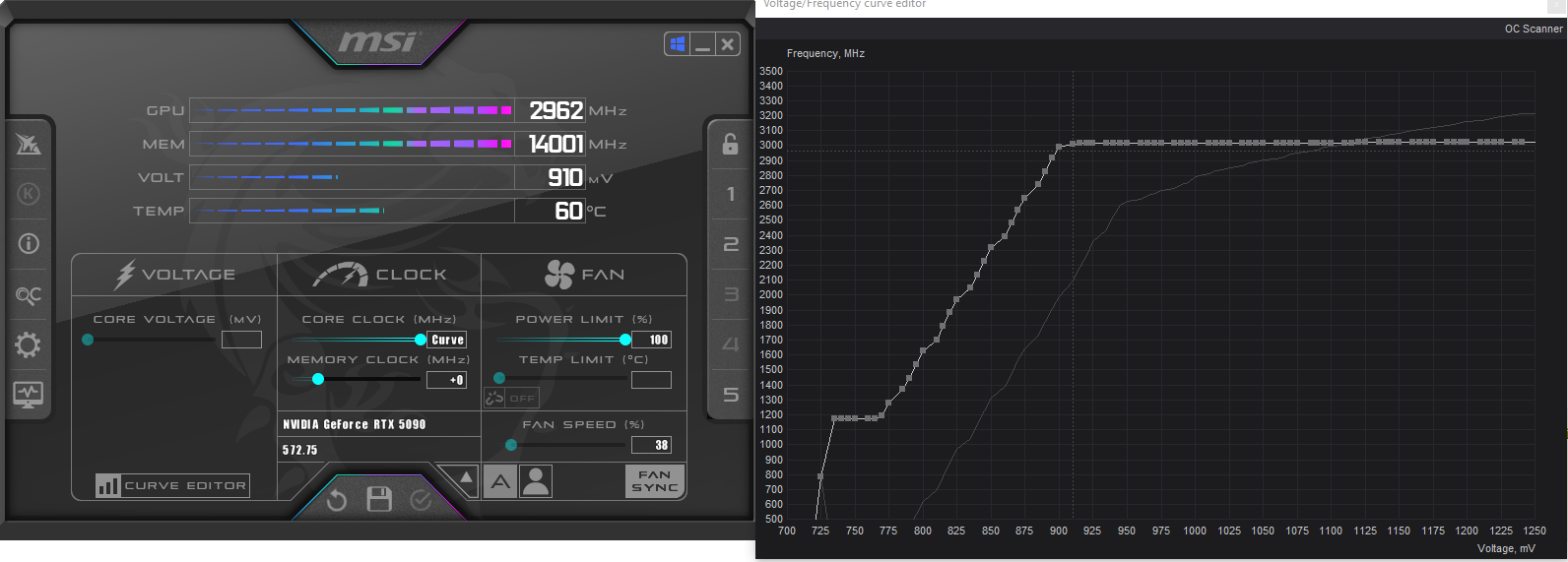Click memory clock reading '14001'
Screen dimensions: 1568x562
pyautogui.click(x=556, y=144)
